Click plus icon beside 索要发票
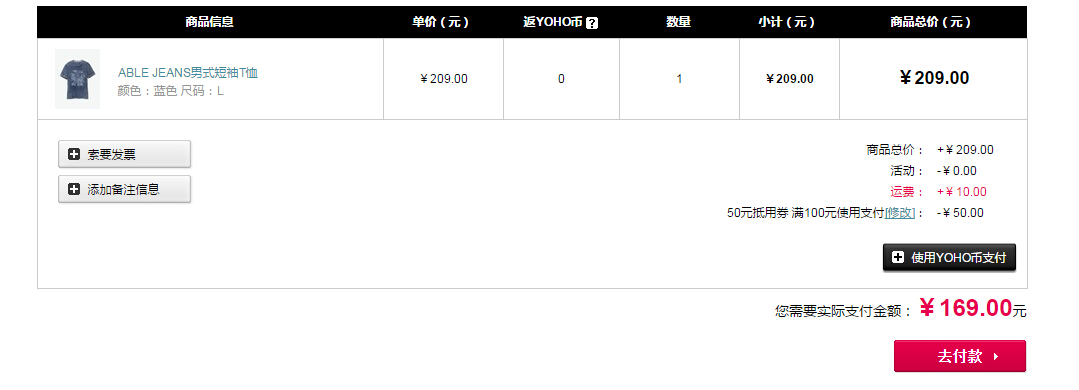1079x390 pixels. (x=74, y=154)
